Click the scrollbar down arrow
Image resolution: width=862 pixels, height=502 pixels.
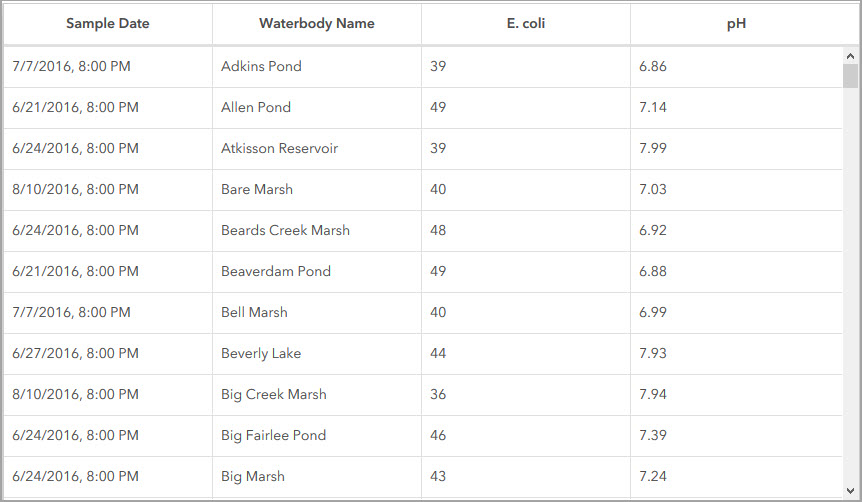pyautogui.click(x=850, y=489)
